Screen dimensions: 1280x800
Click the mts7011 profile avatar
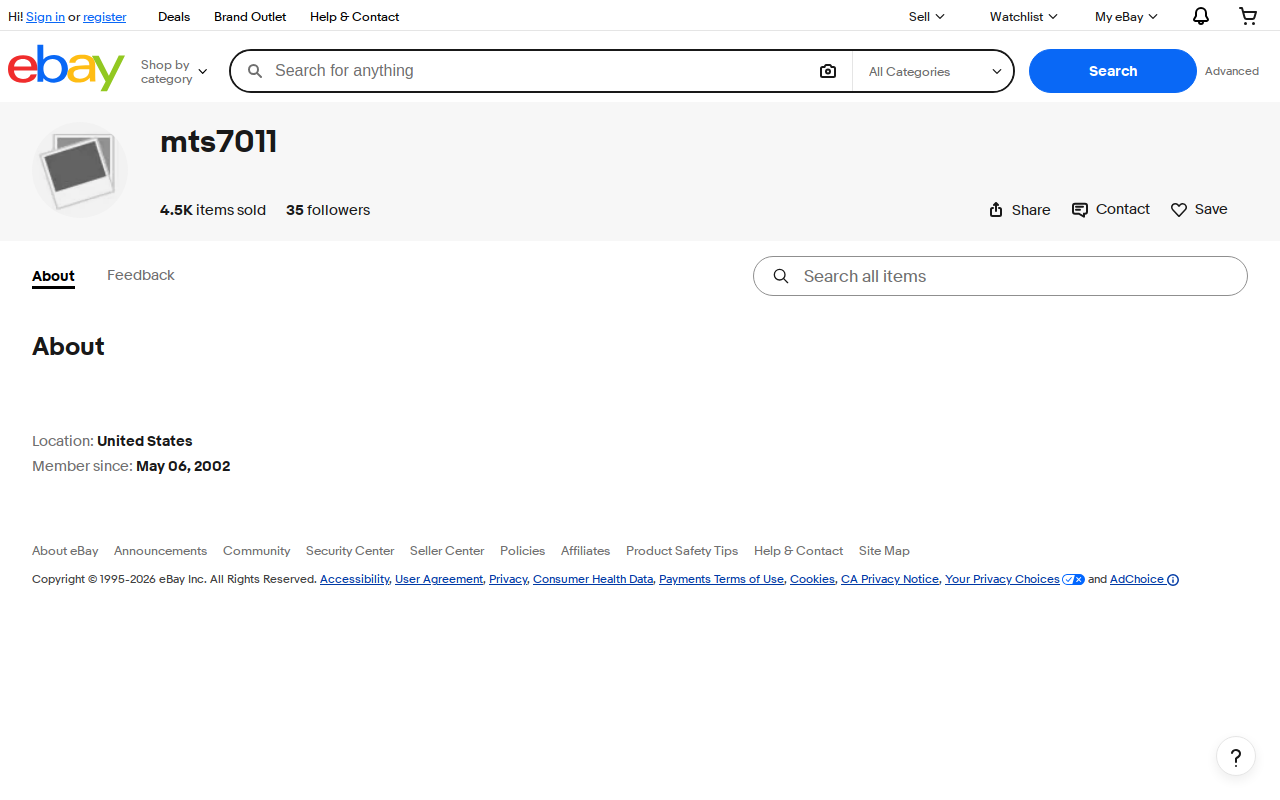point(80,170)
